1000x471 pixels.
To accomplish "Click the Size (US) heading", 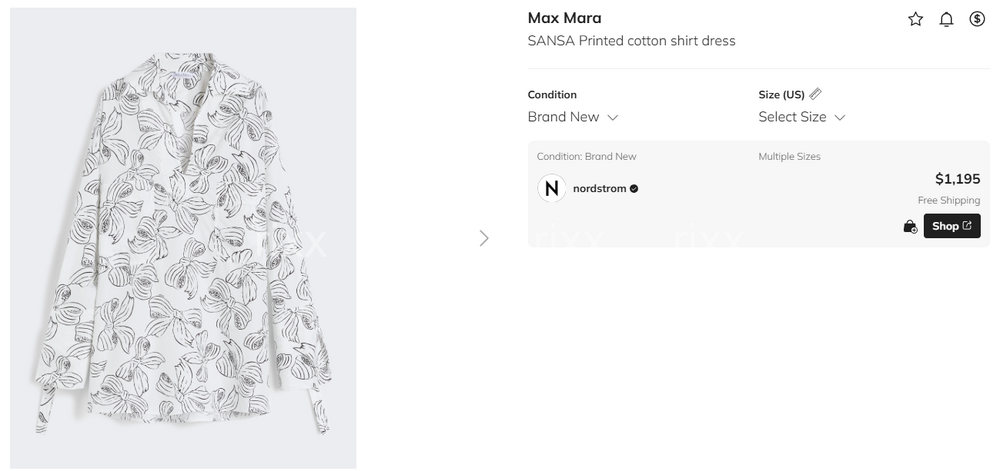I will pyautogui.click(x=781, y=95).
